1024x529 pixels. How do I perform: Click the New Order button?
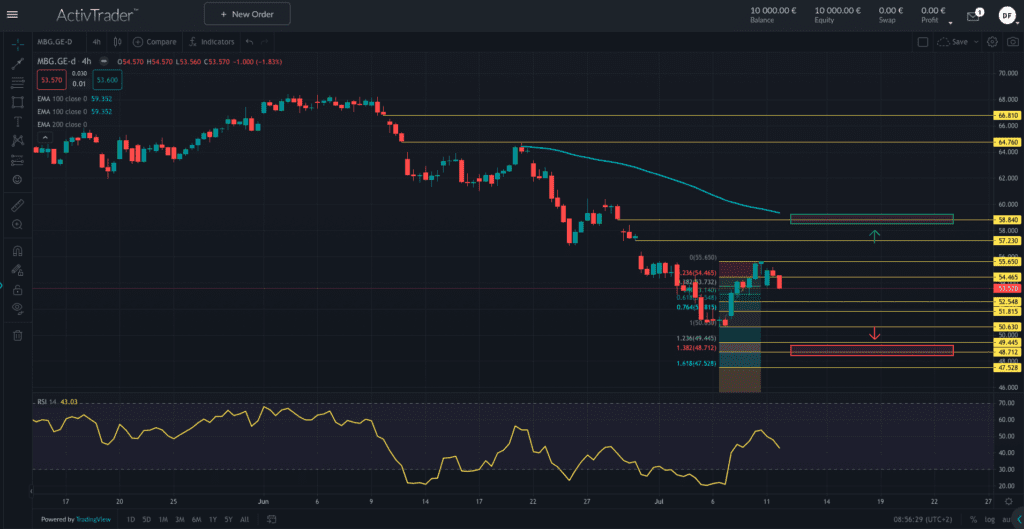pos(246,14)
